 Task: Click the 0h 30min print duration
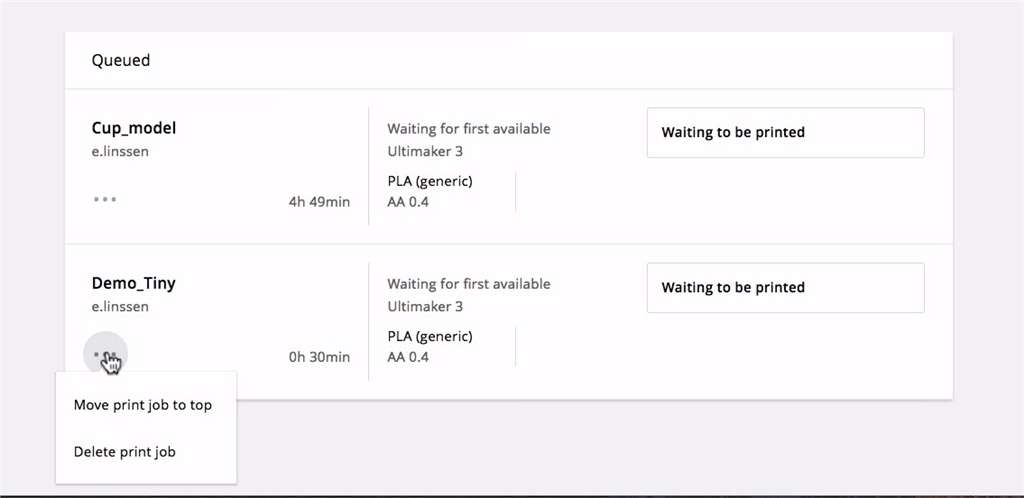pos(319,357)
